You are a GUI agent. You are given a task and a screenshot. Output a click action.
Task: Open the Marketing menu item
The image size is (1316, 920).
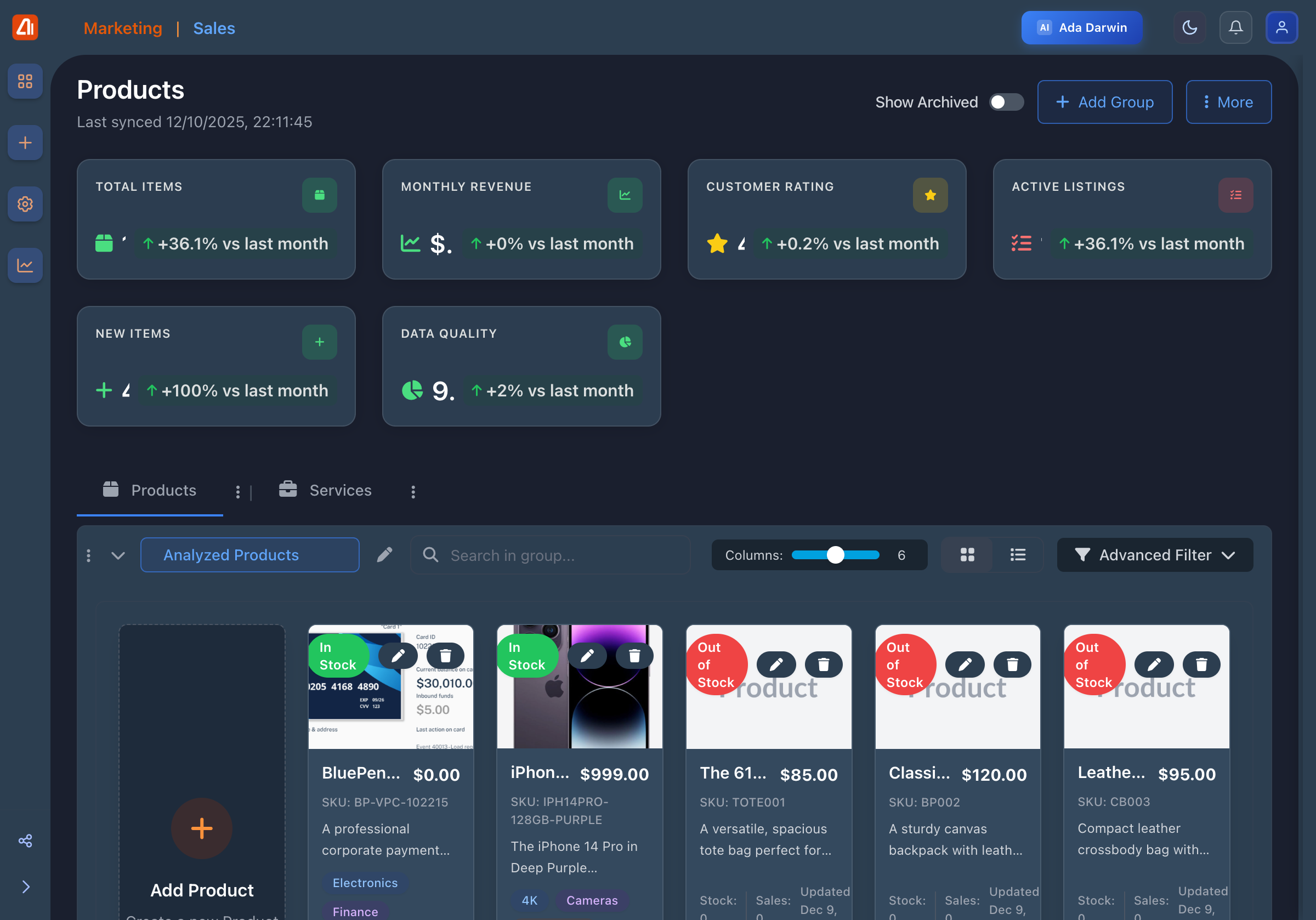coord(123,28)
